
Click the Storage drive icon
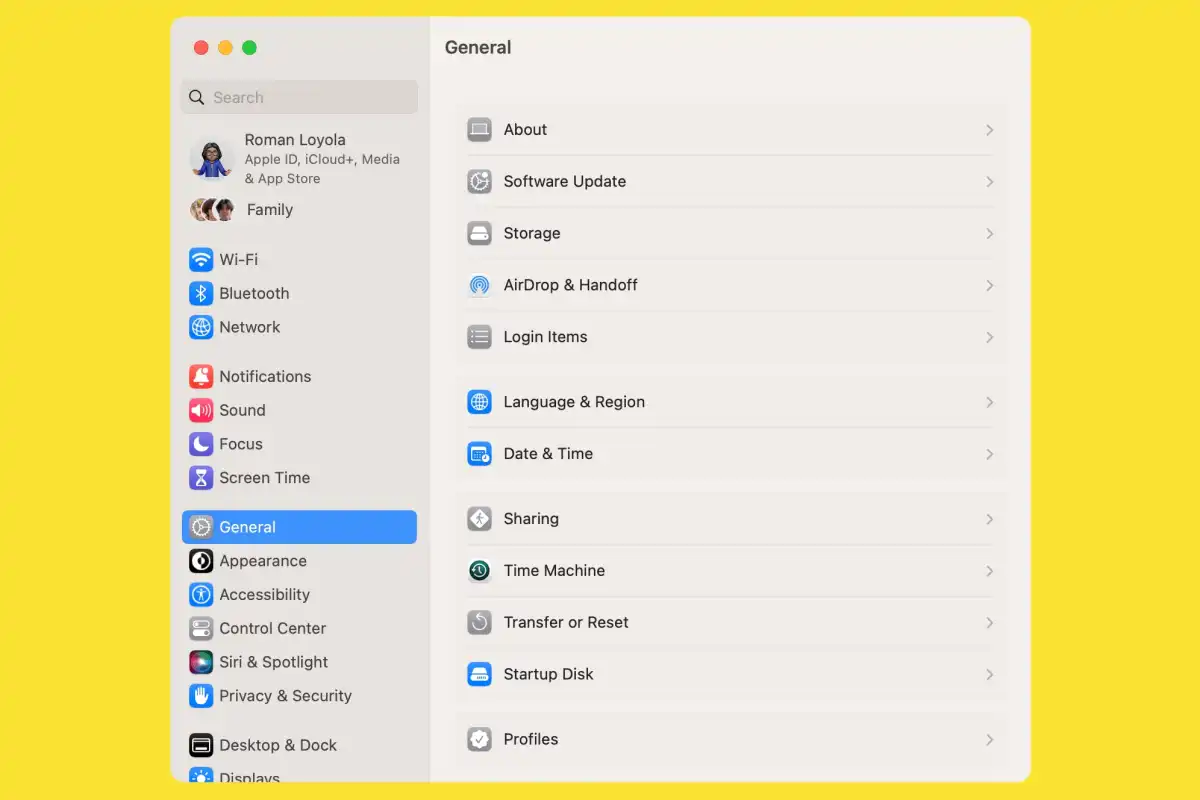[x=480, y=233]
